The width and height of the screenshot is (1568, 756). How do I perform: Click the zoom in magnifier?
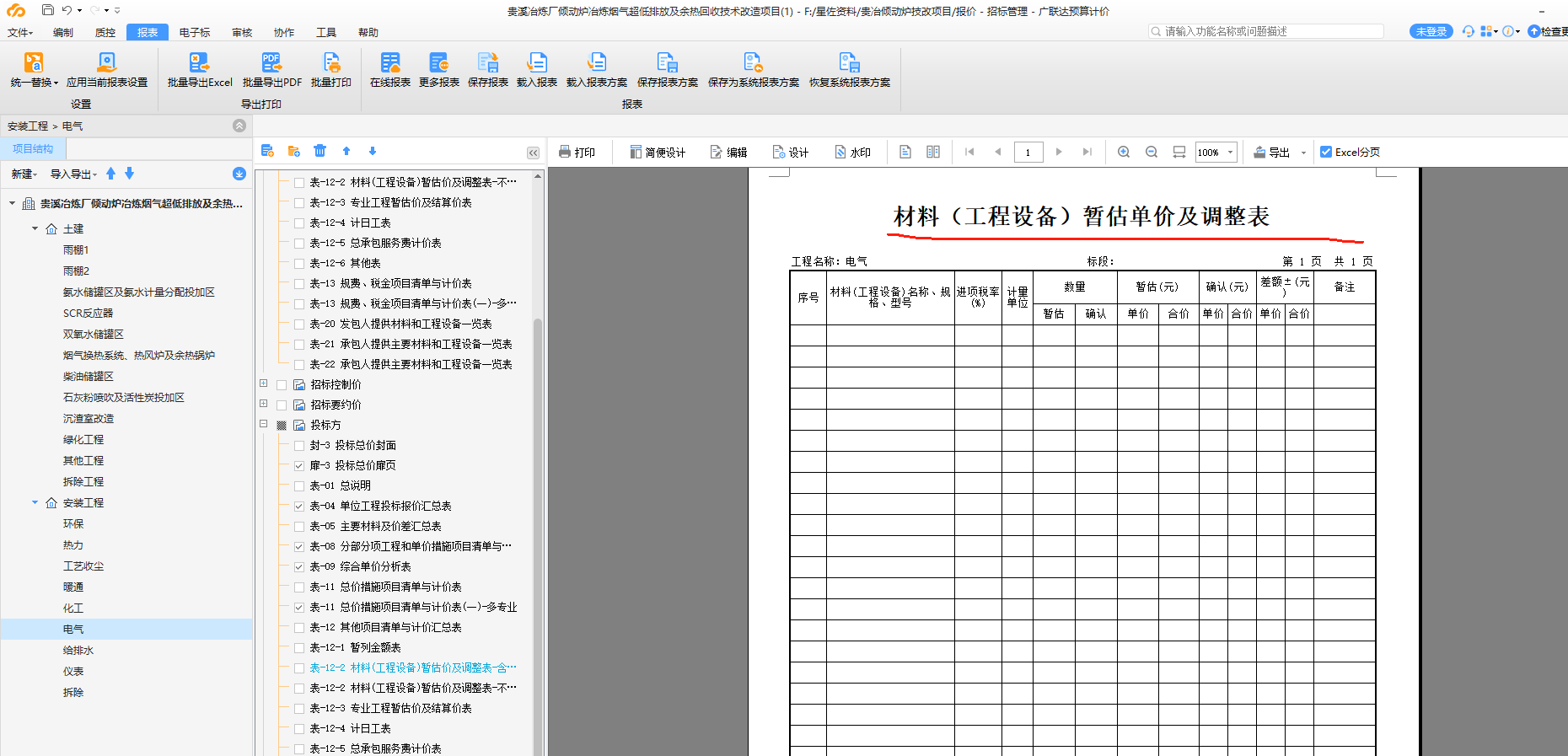[1124, 152]
